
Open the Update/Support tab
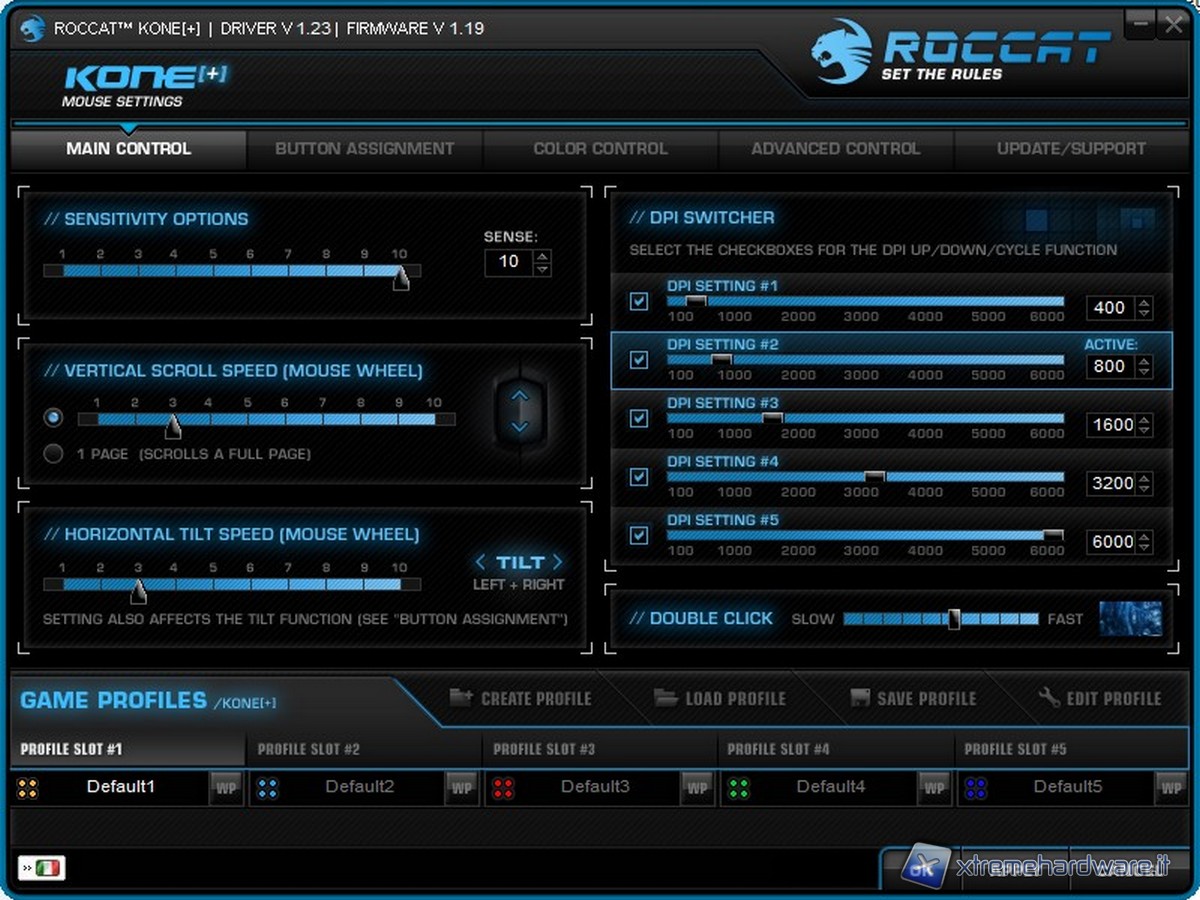(1071, 149)
